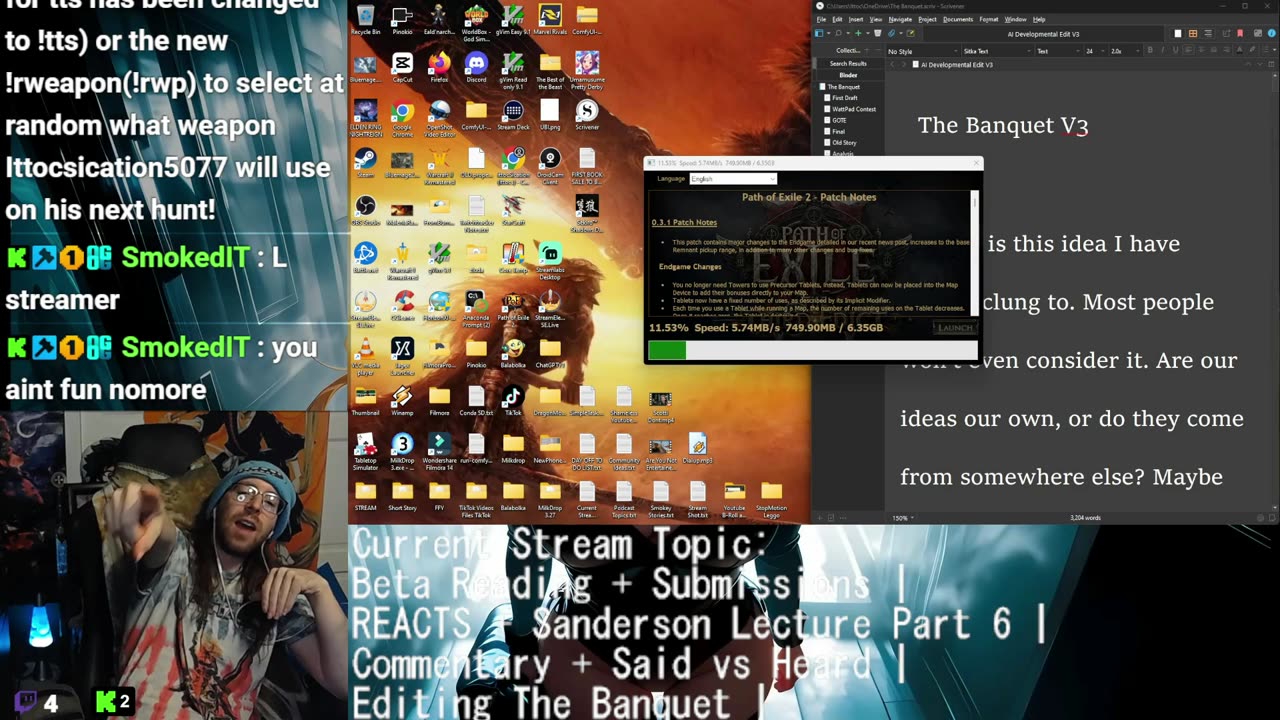Launch Path of Exile 2 desktop shortcut

click(x=513, y=306)
